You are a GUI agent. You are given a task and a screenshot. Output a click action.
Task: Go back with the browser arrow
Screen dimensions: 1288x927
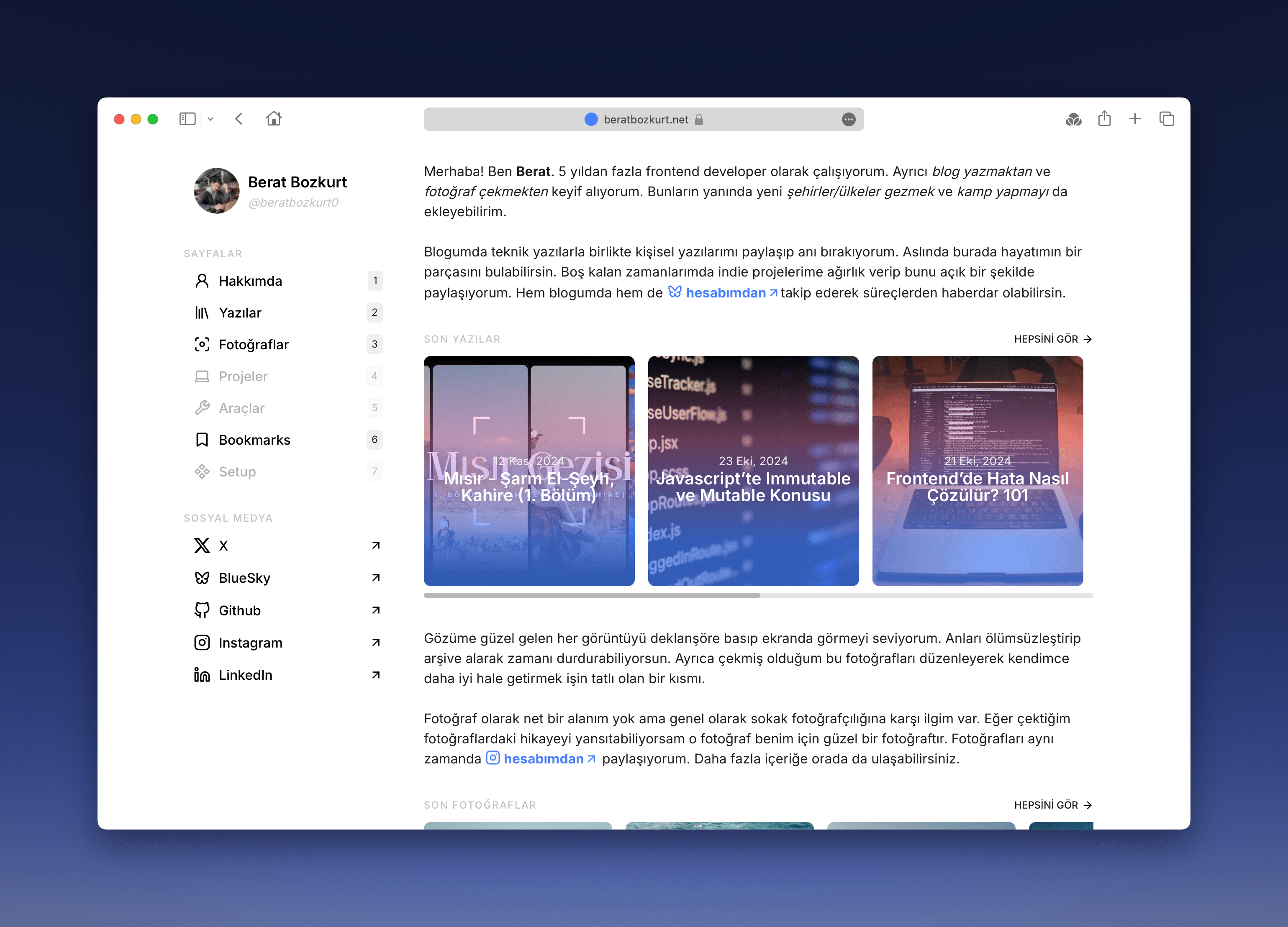pos(239,119)
